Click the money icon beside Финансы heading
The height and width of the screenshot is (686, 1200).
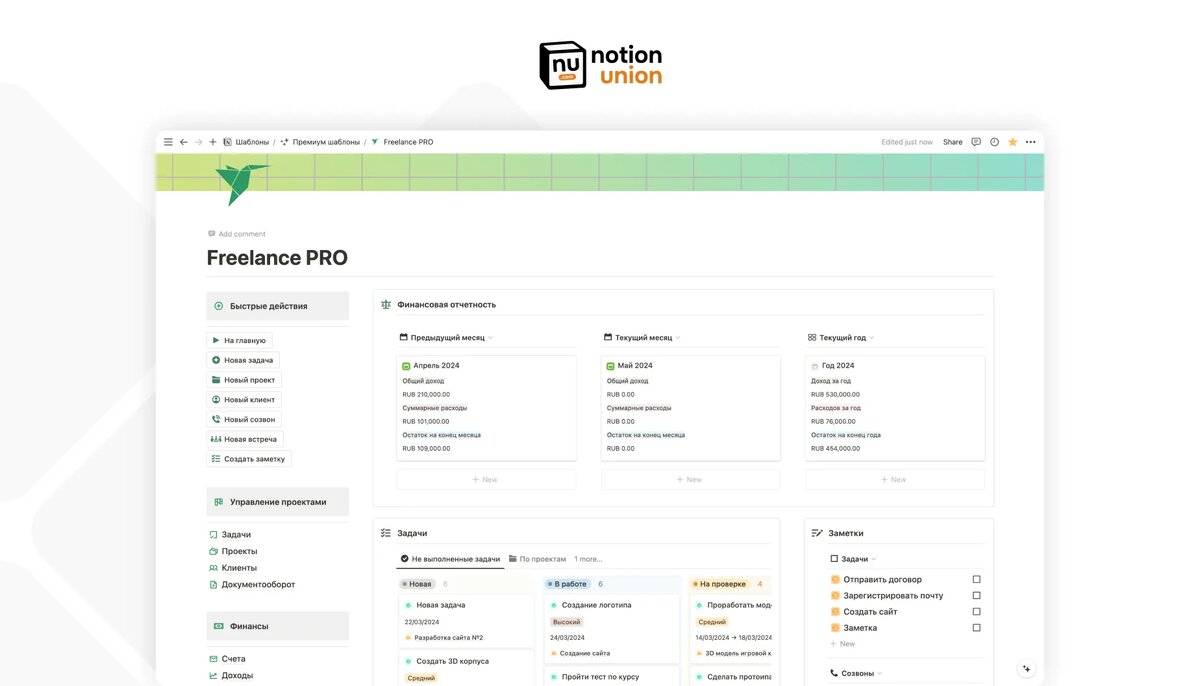(x=218, y=626)
